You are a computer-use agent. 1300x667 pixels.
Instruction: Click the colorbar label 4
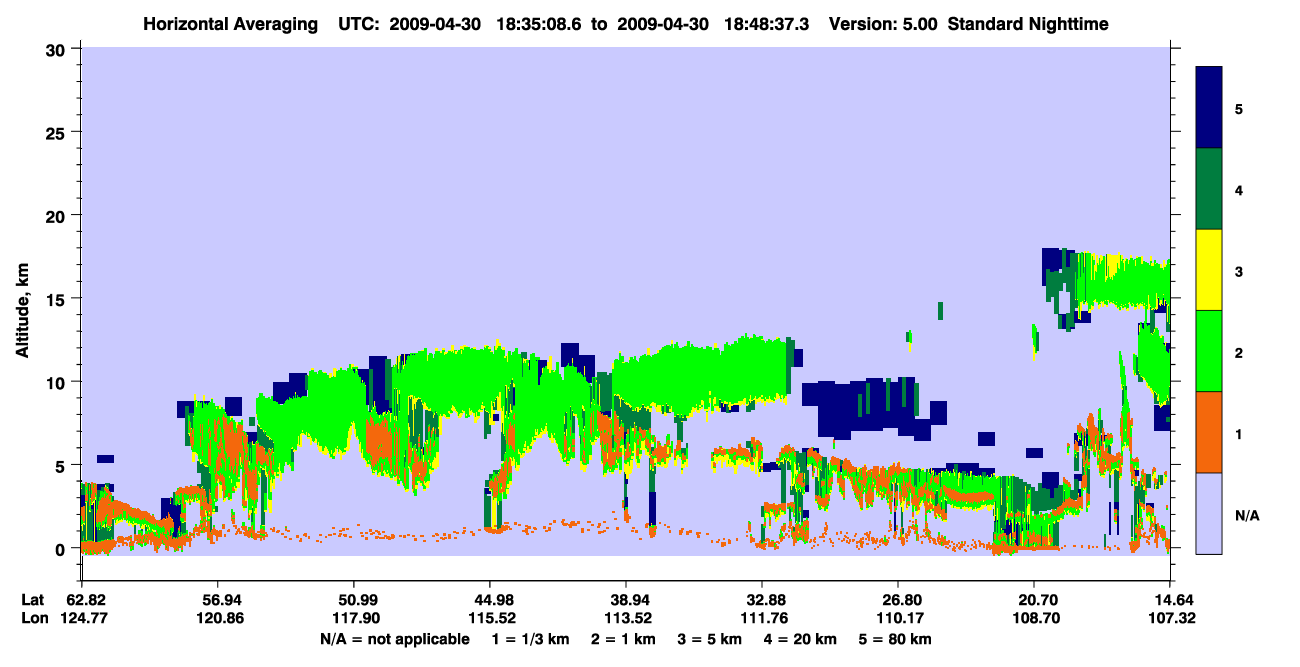pyautogui.click(x=1239, y=189)
